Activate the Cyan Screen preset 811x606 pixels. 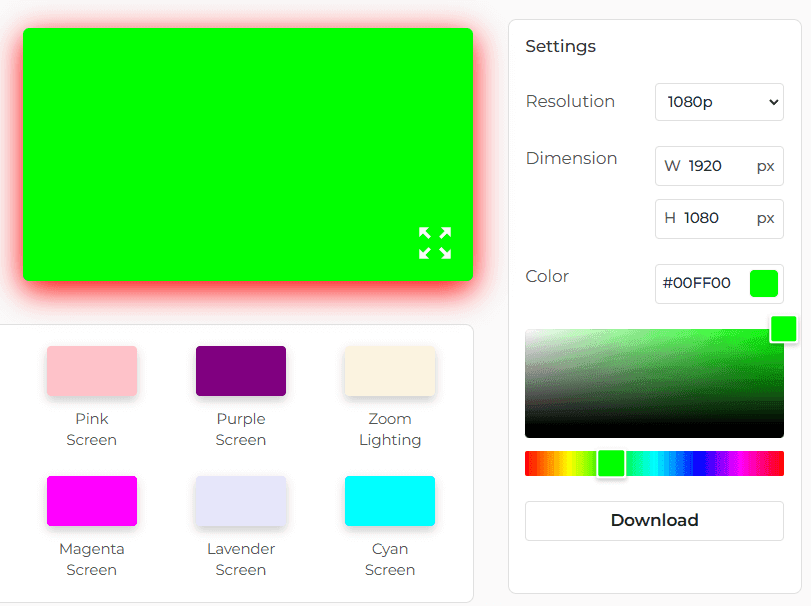pos(390,501)
